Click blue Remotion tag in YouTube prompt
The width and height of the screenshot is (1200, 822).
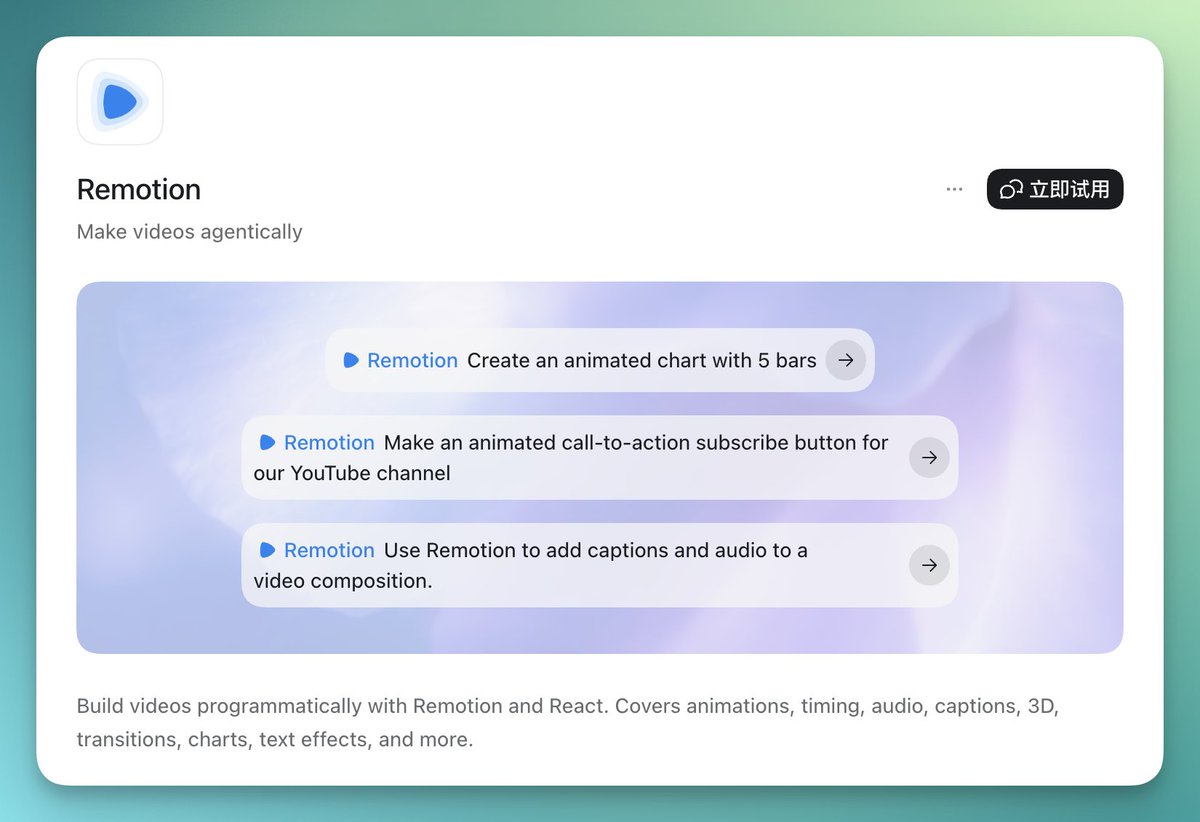pos(318,442)
